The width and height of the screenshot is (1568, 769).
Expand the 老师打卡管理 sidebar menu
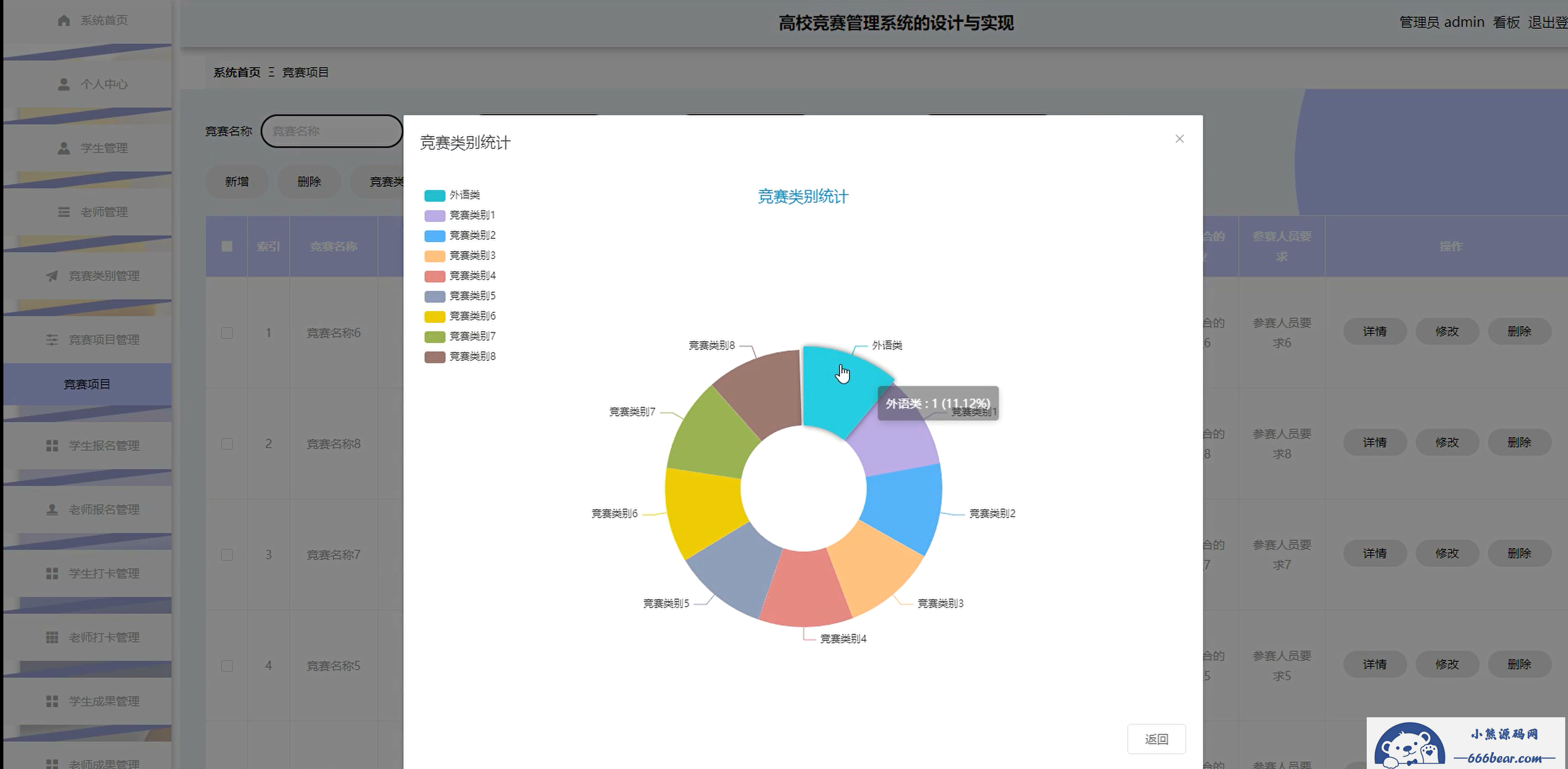point(87,637)
